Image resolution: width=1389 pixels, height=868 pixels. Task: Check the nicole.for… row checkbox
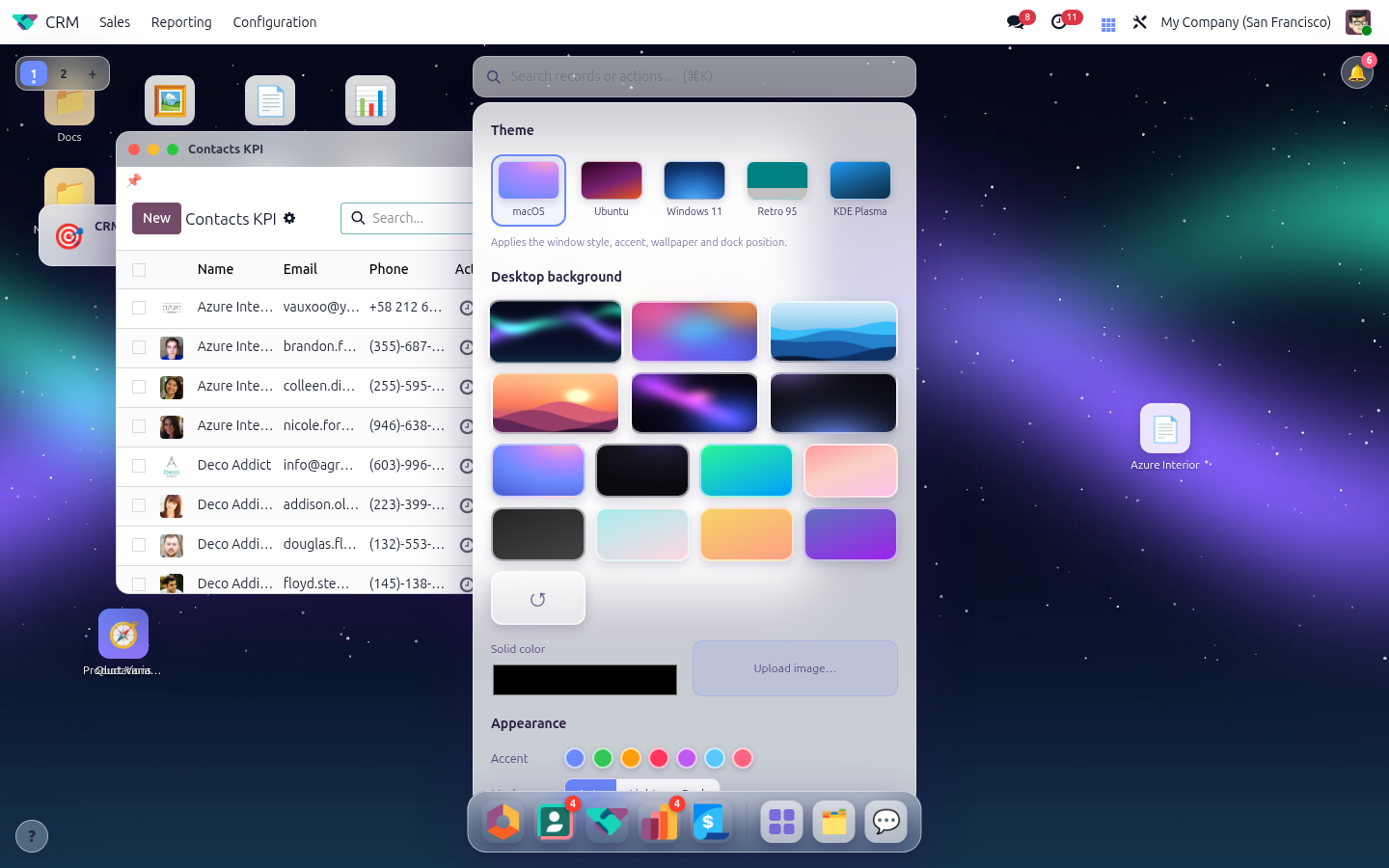tap(139, 426)
